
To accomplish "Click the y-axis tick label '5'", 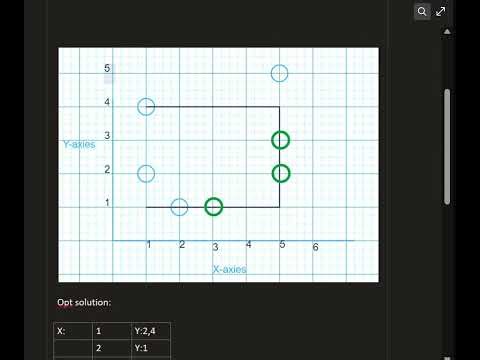I will coord(107,68).
